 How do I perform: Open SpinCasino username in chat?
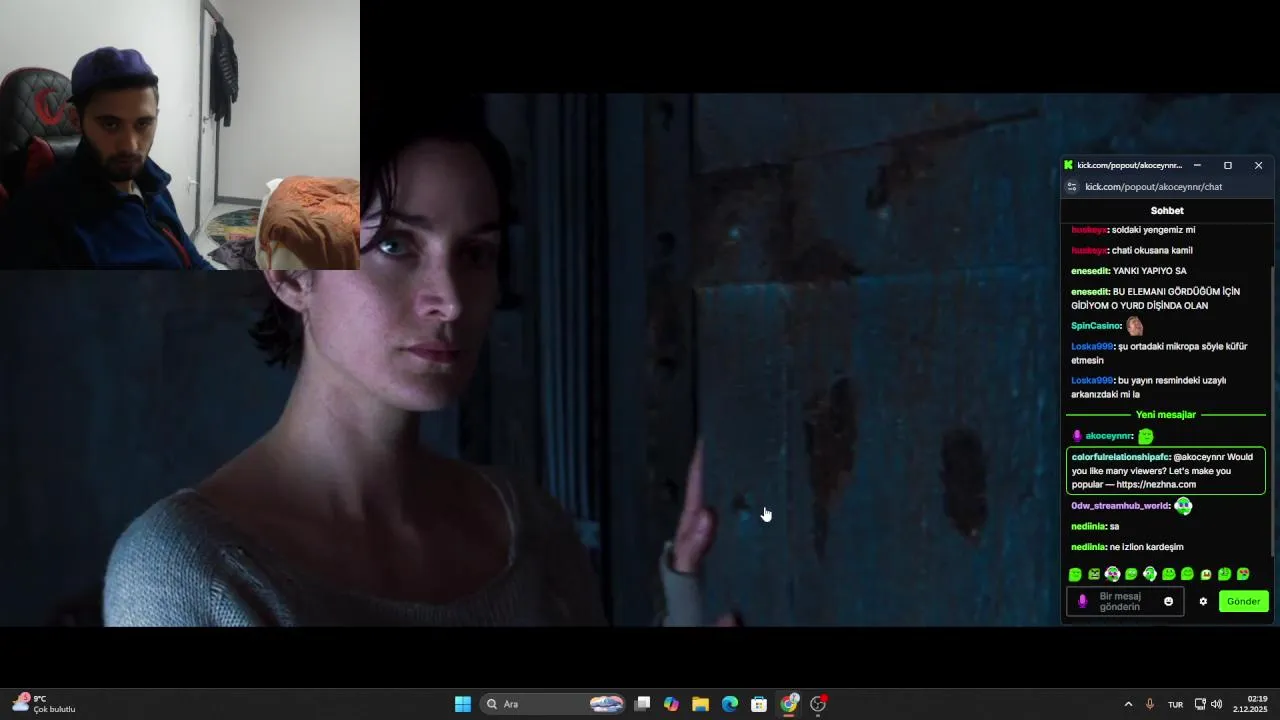(1096, 326)
